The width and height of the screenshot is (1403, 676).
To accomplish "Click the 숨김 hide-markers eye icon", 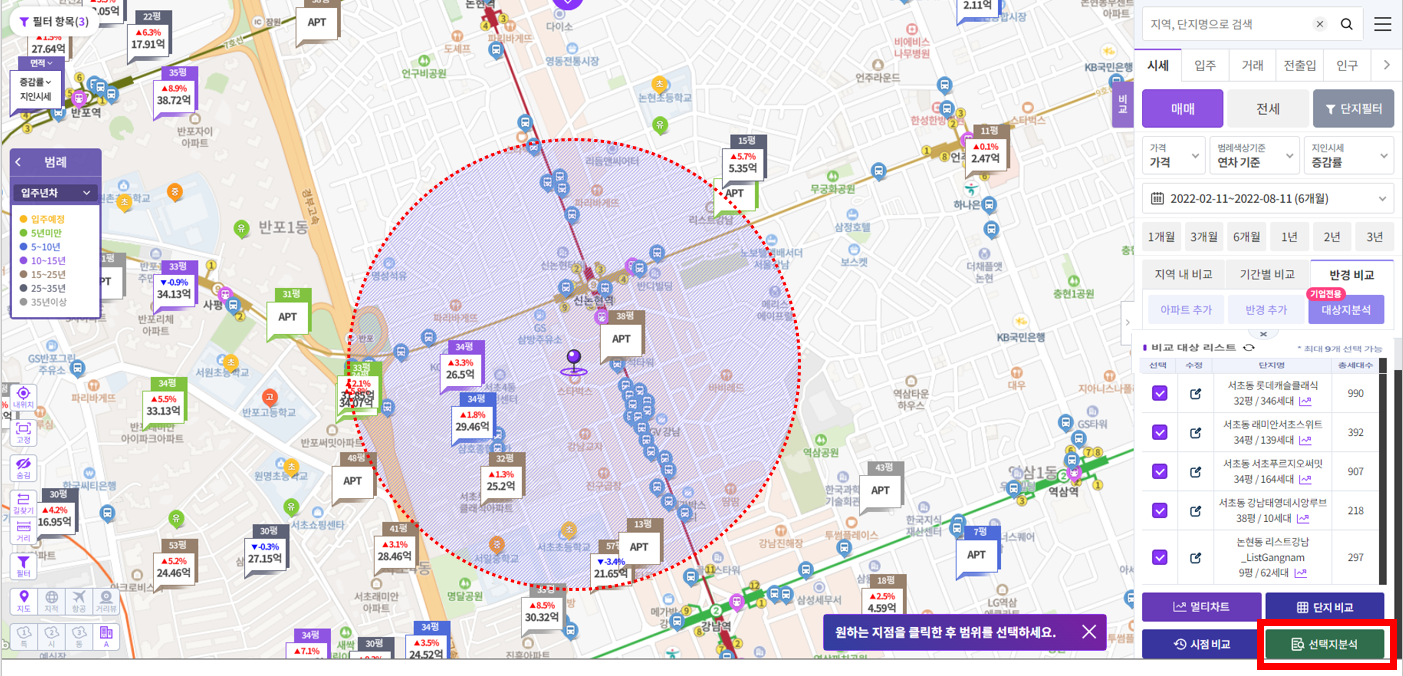I will tap(23, 467).
